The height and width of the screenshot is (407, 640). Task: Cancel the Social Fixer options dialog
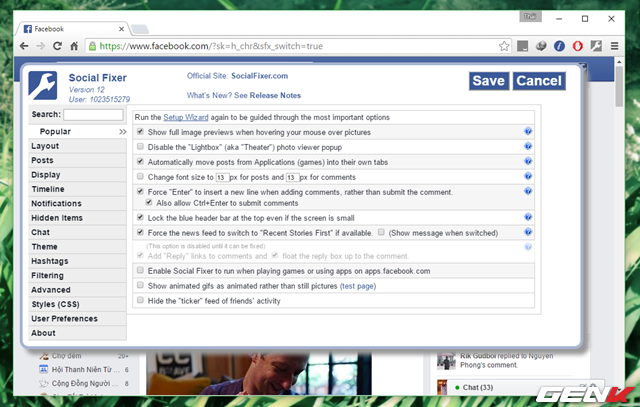point(539,81)
